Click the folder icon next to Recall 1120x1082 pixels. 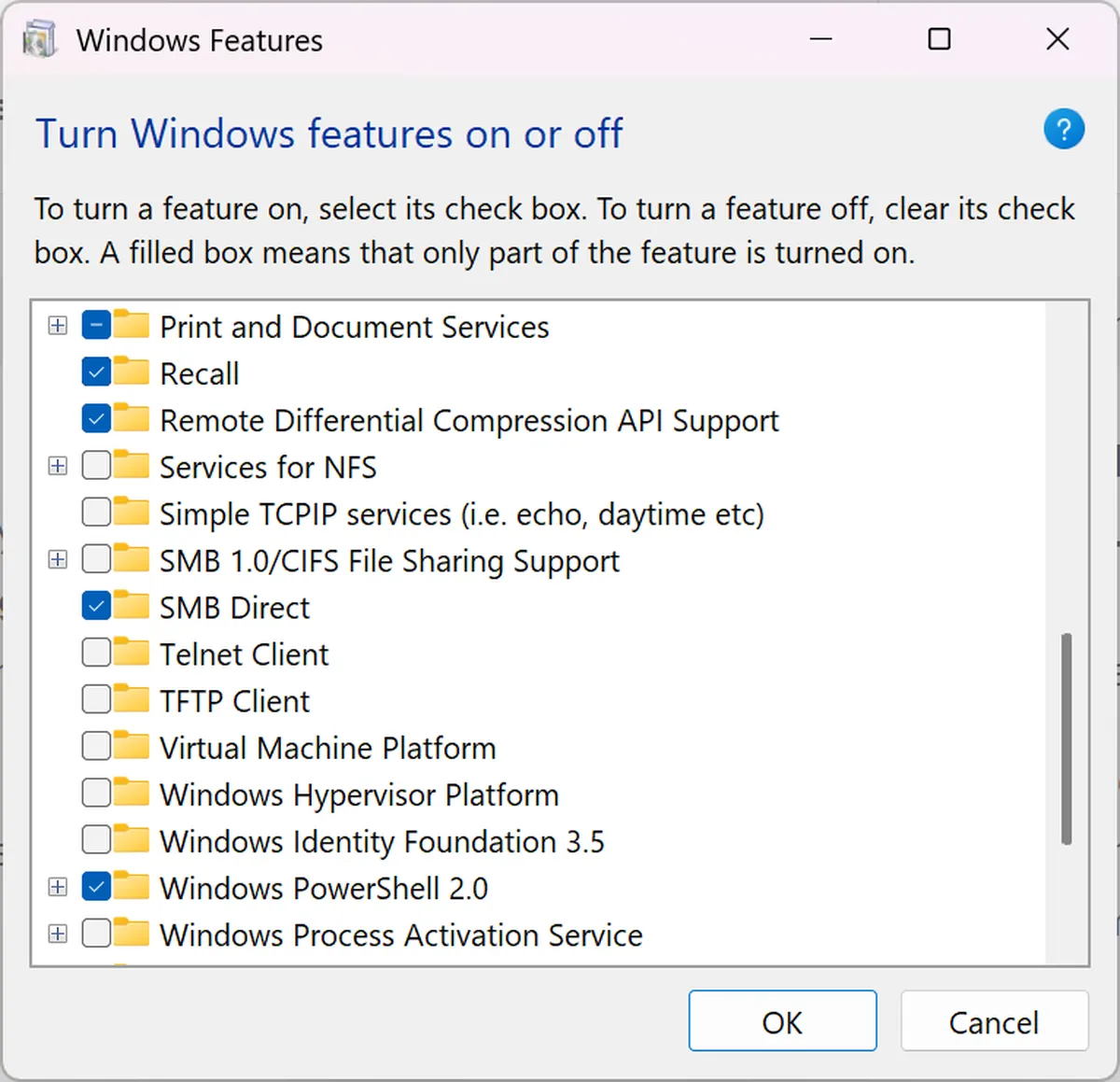pos(131,372)
